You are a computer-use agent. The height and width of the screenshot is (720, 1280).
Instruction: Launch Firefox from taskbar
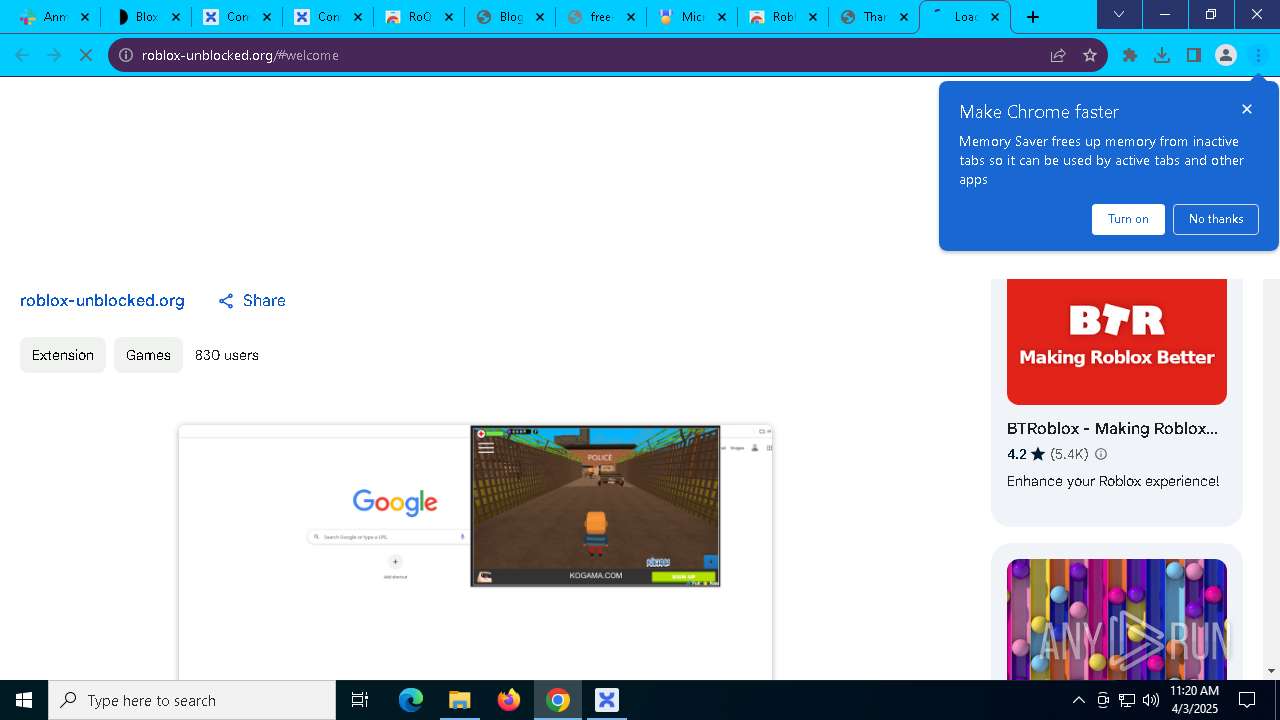508,700
